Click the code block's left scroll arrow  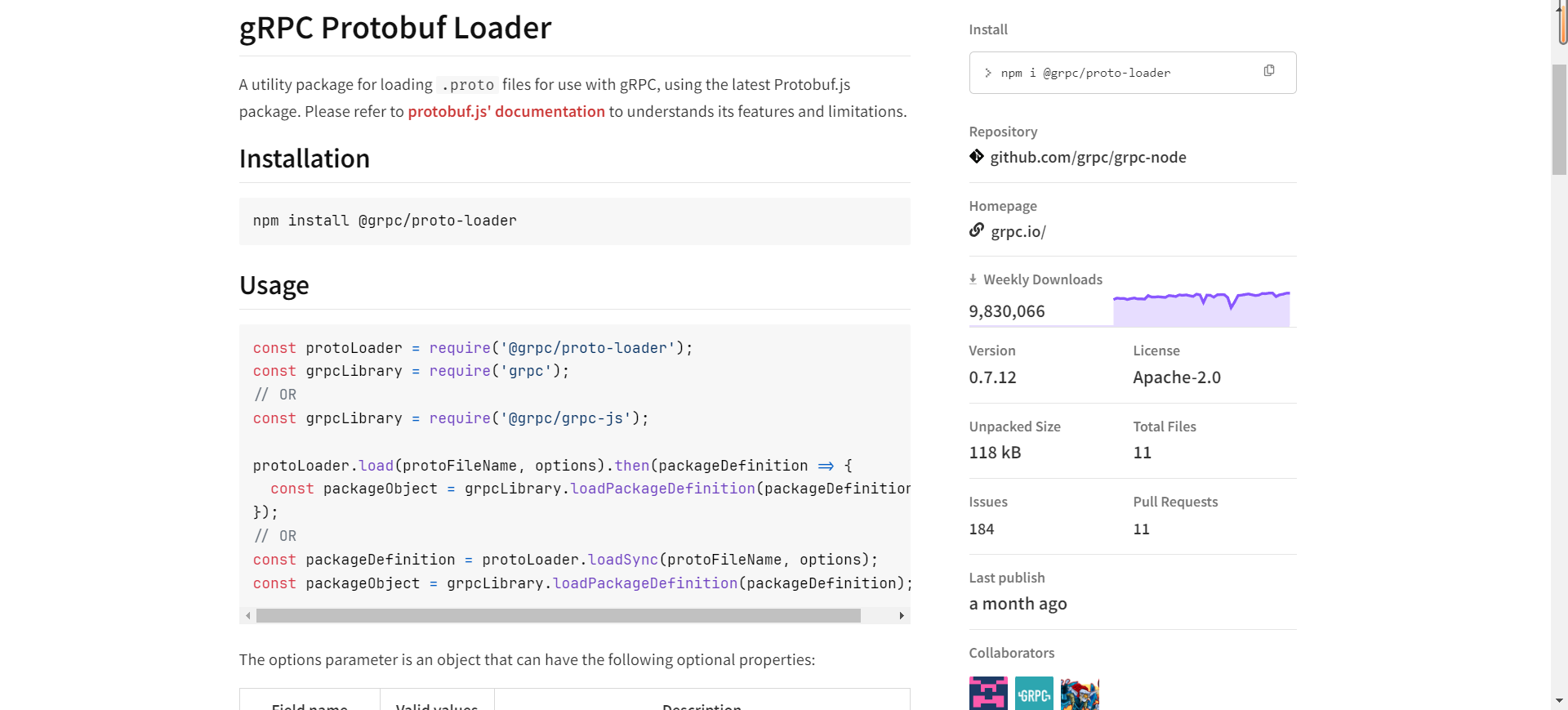click(248, 616)
